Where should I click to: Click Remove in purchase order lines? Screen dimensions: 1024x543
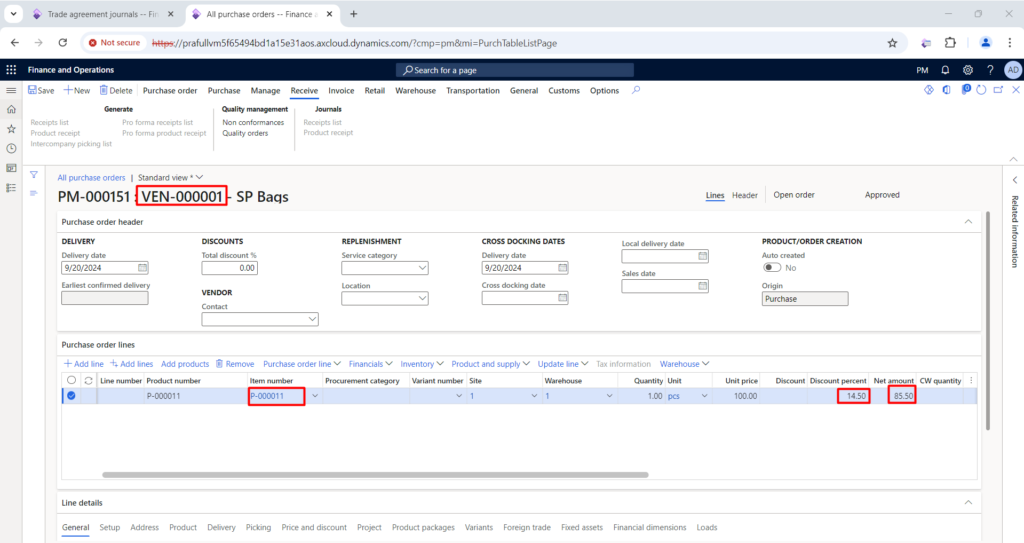click(235, 364)
